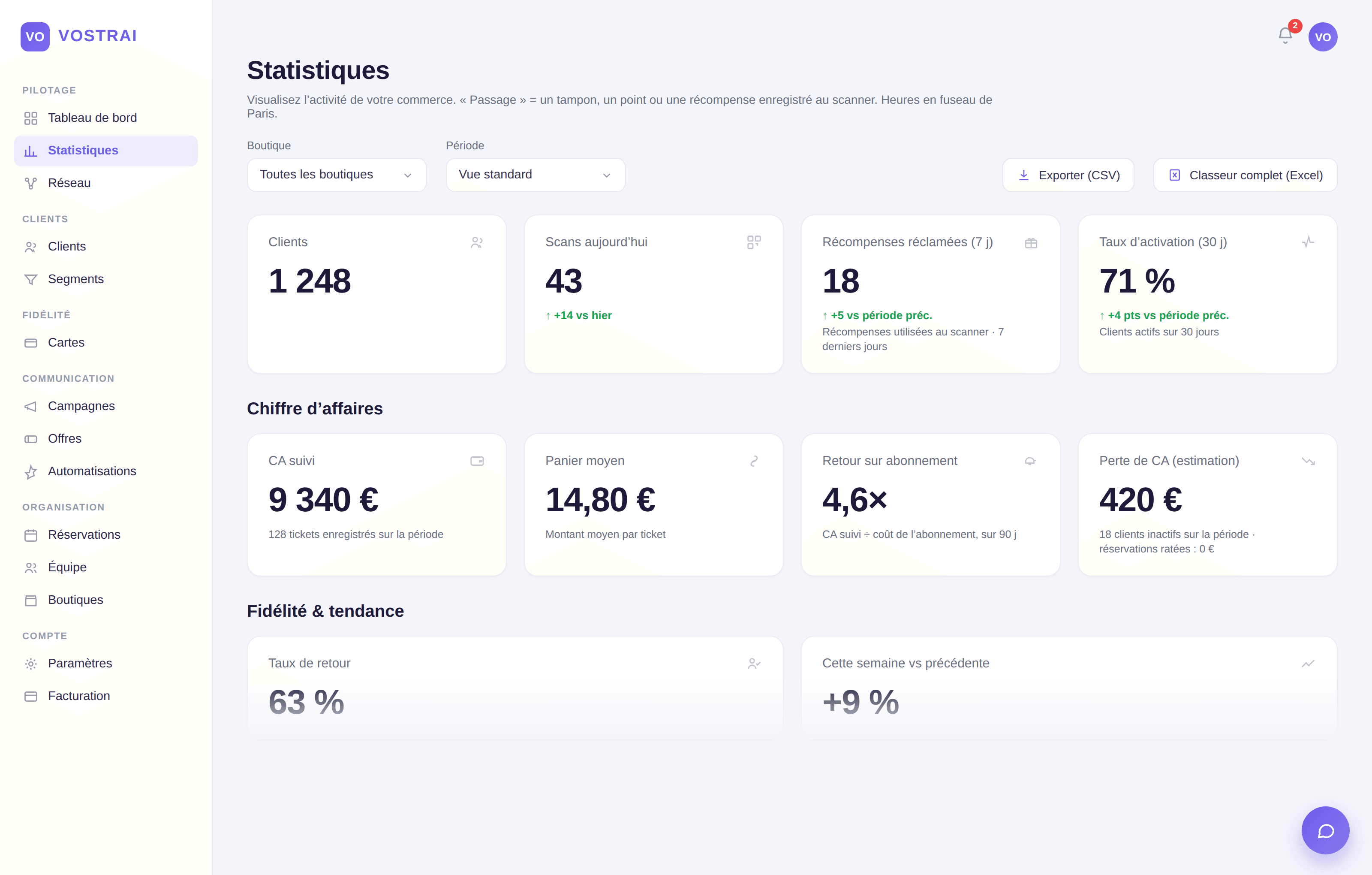Click the 14,80 € value
The image size is (1372, 875).
(x=601, y=500)
